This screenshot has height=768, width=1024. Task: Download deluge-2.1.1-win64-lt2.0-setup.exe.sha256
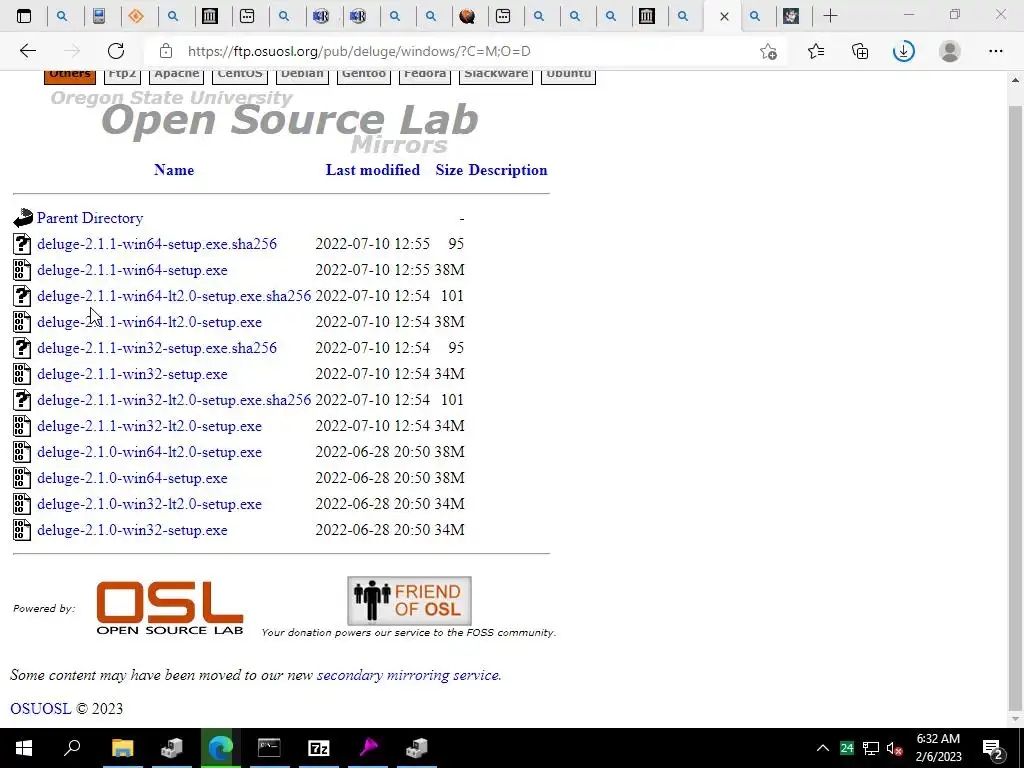[x=174, y=296]
